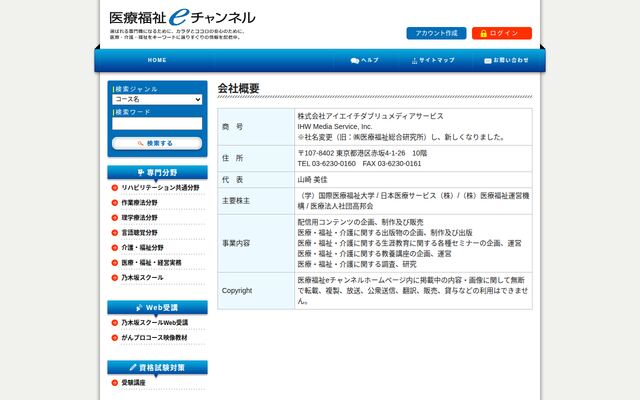The width and height of the screenshot is (640, 400).
Task: Click the 専門分野 section header
Action: [157, 172]
